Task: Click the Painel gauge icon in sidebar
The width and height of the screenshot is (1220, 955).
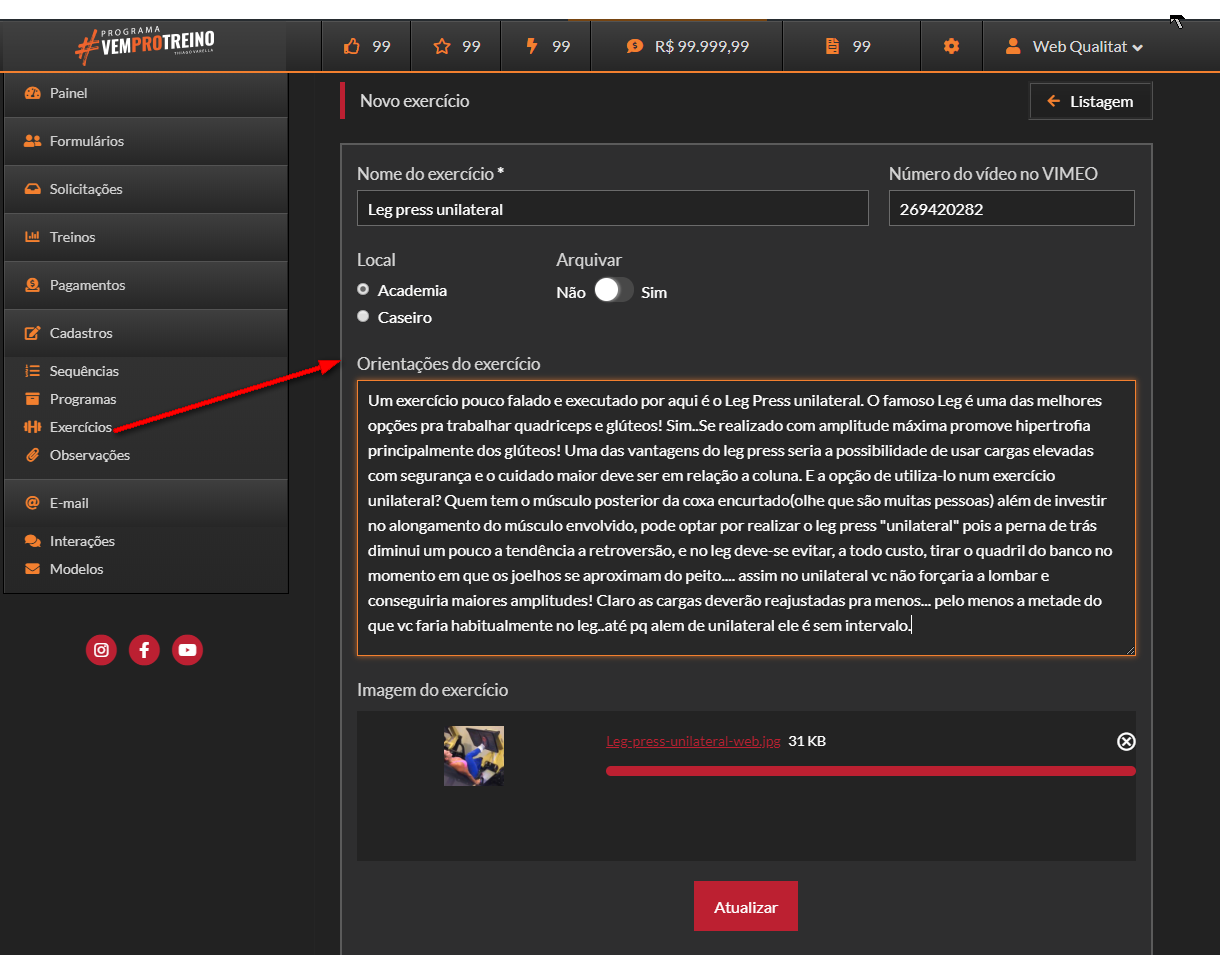Action: pos(32,93)
